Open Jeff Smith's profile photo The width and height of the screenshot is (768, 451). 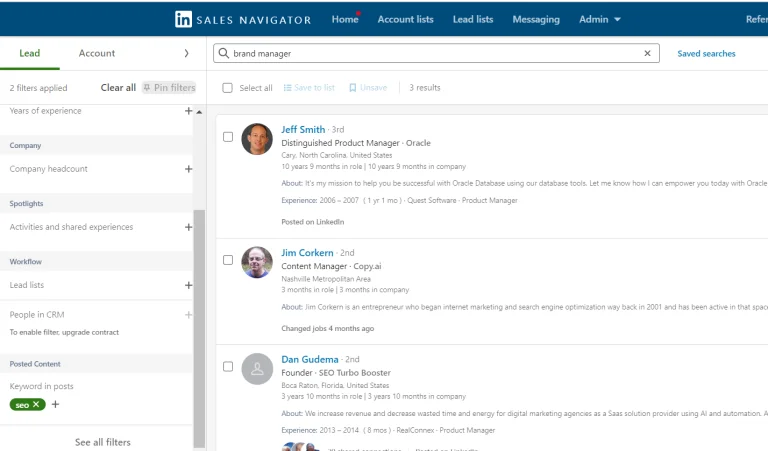point(257,139)
